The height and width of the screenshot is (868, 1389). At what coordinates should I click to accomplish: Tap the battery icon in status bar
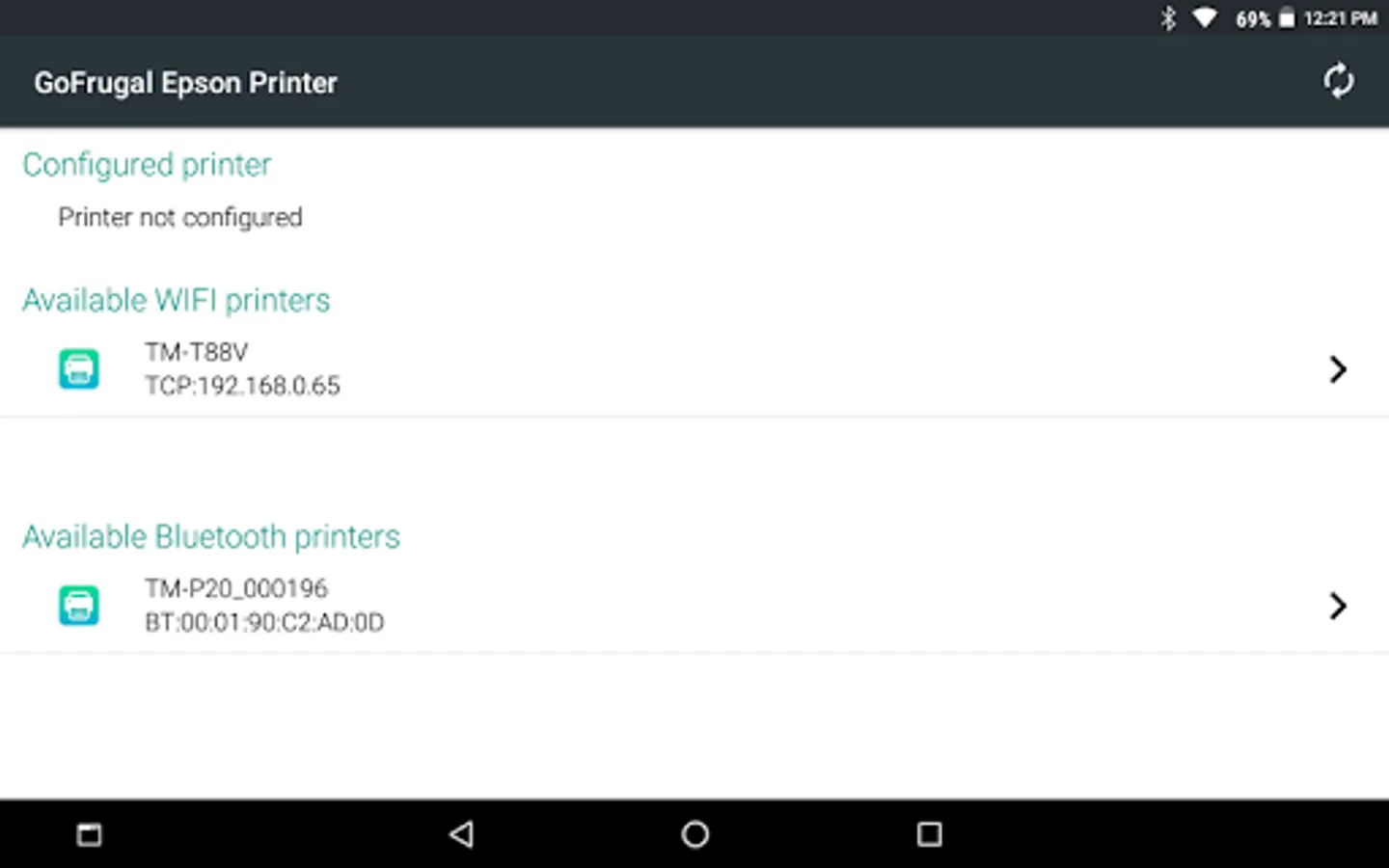(x=1287, y=18)
